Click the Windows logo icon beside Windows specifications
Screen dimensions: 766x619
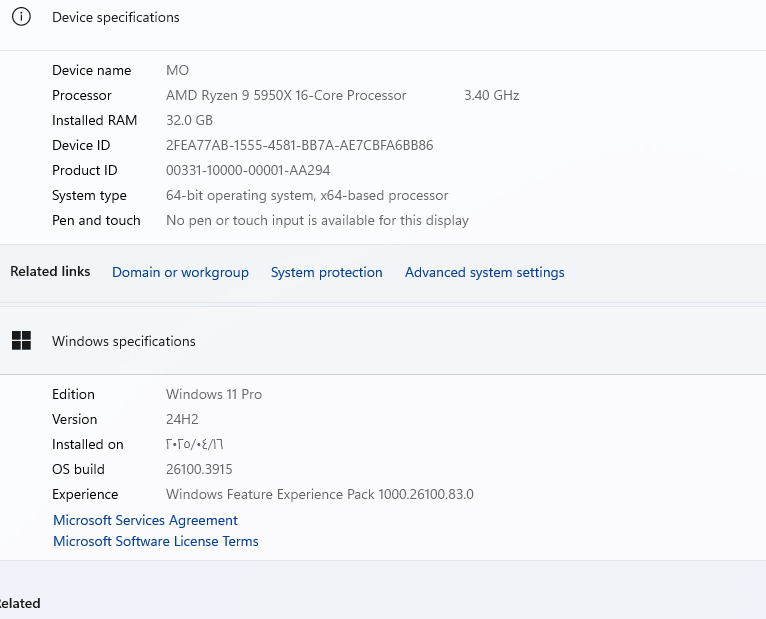(x=21, y=341)
